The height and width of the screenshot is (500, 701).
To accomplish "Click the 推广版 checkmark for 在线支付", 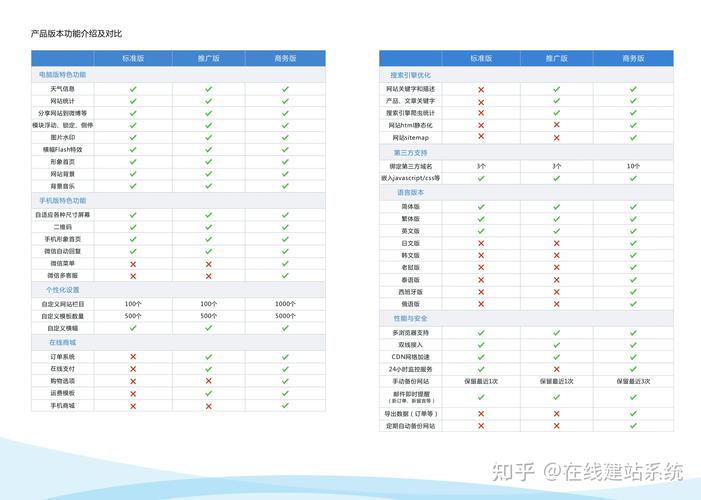I will pos(208,369).
